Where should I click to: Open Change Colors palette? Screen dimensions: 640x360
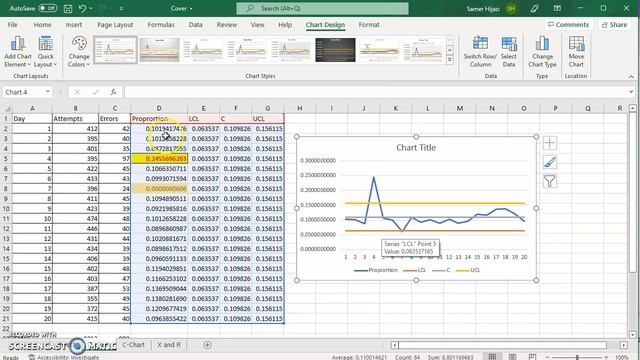pos(79,52)
